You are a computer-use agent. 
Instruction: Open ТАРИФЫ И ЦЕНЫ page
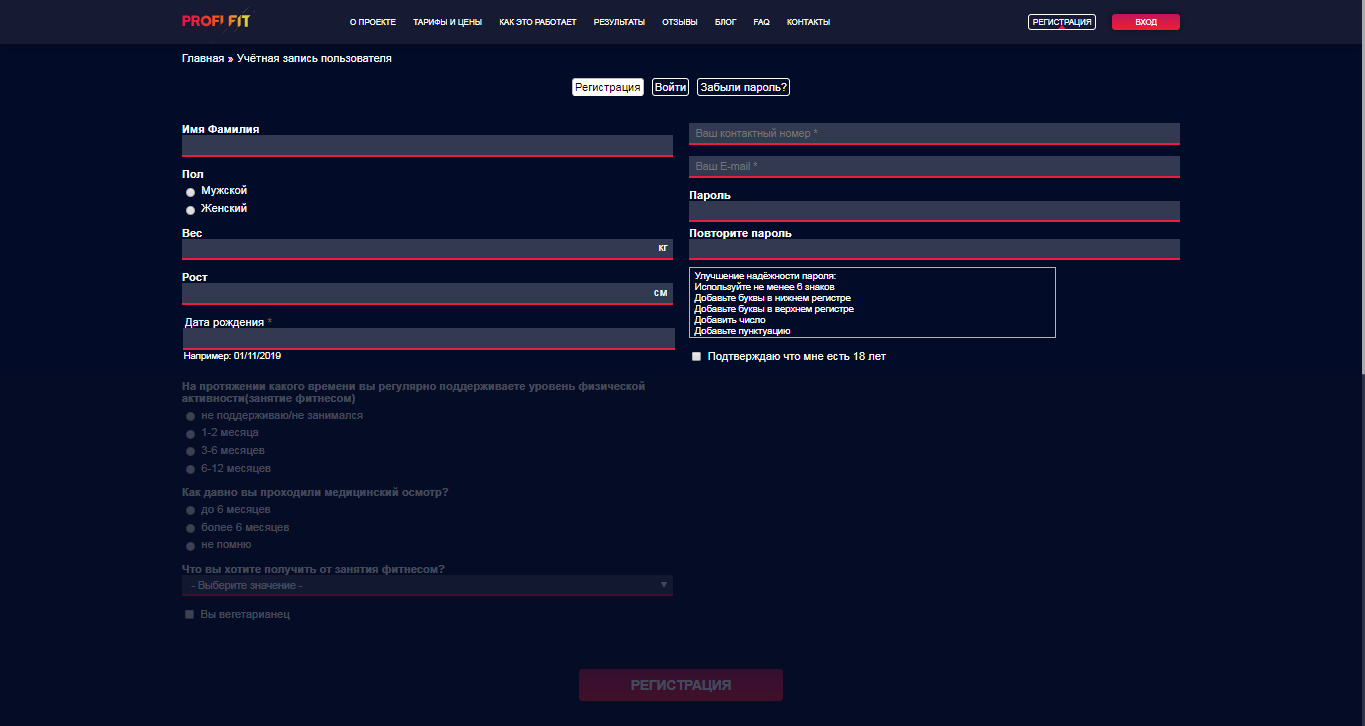coord(447,22)
